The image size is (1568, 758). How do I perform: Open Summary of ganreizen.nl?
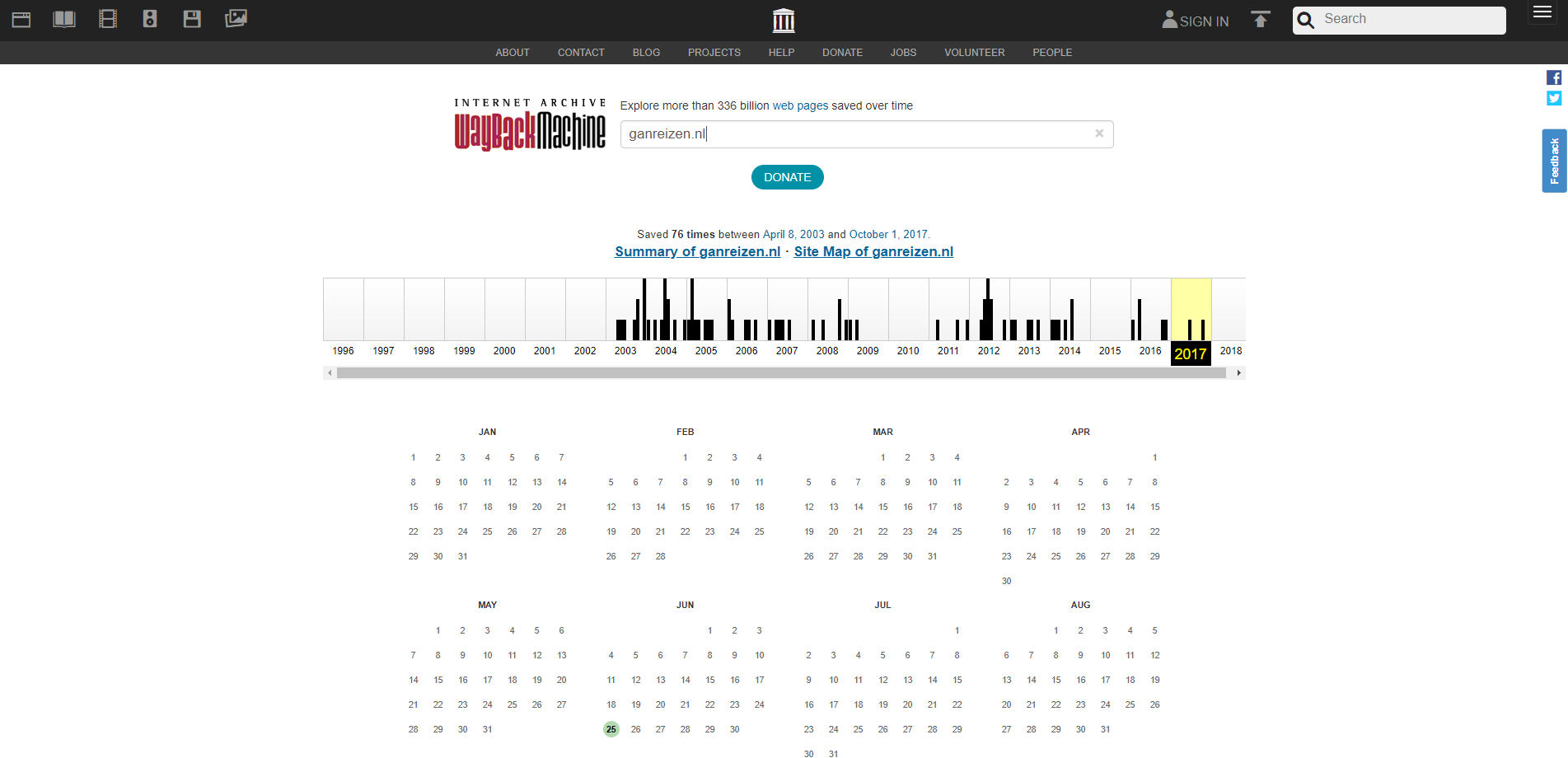[697, 252]
